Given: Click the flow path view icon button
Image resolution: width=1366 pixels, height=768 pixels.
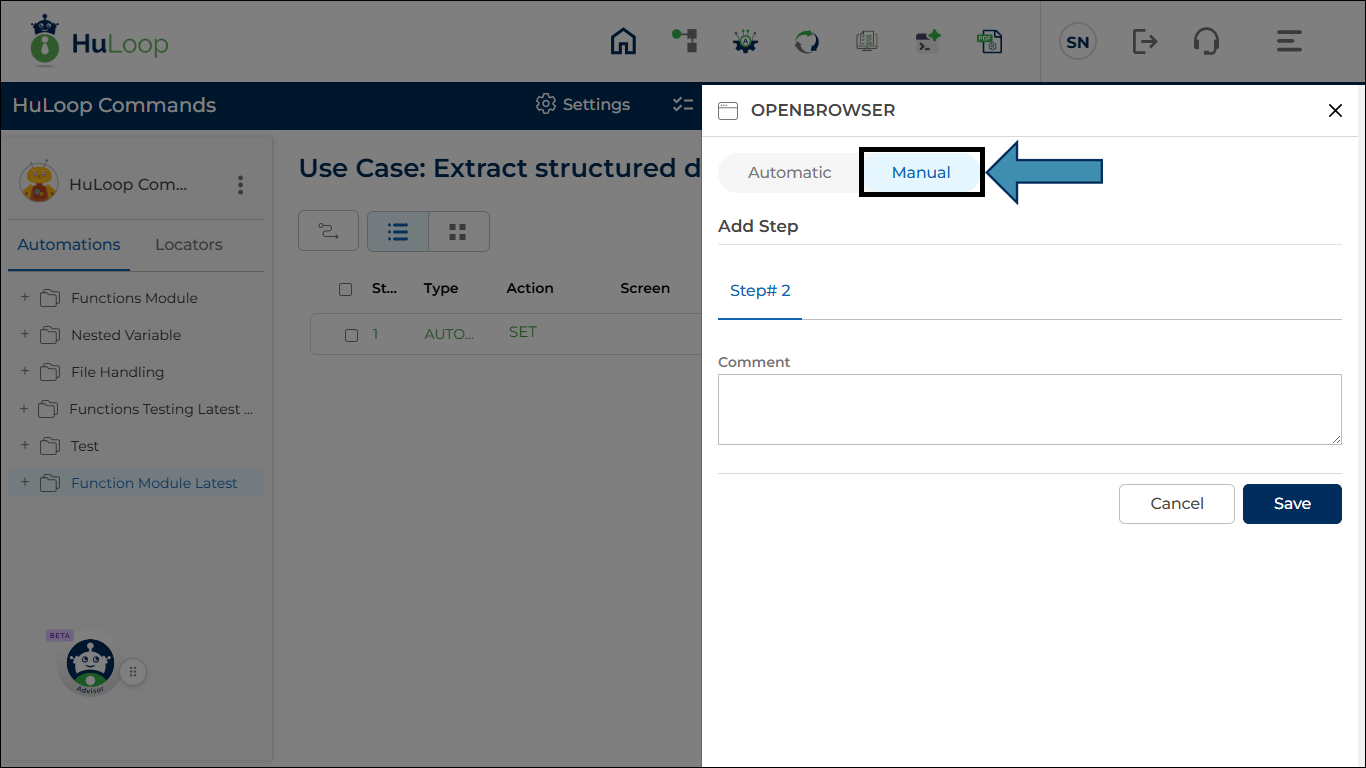Looking at the screenshot, I should click(x=328, y=232).
